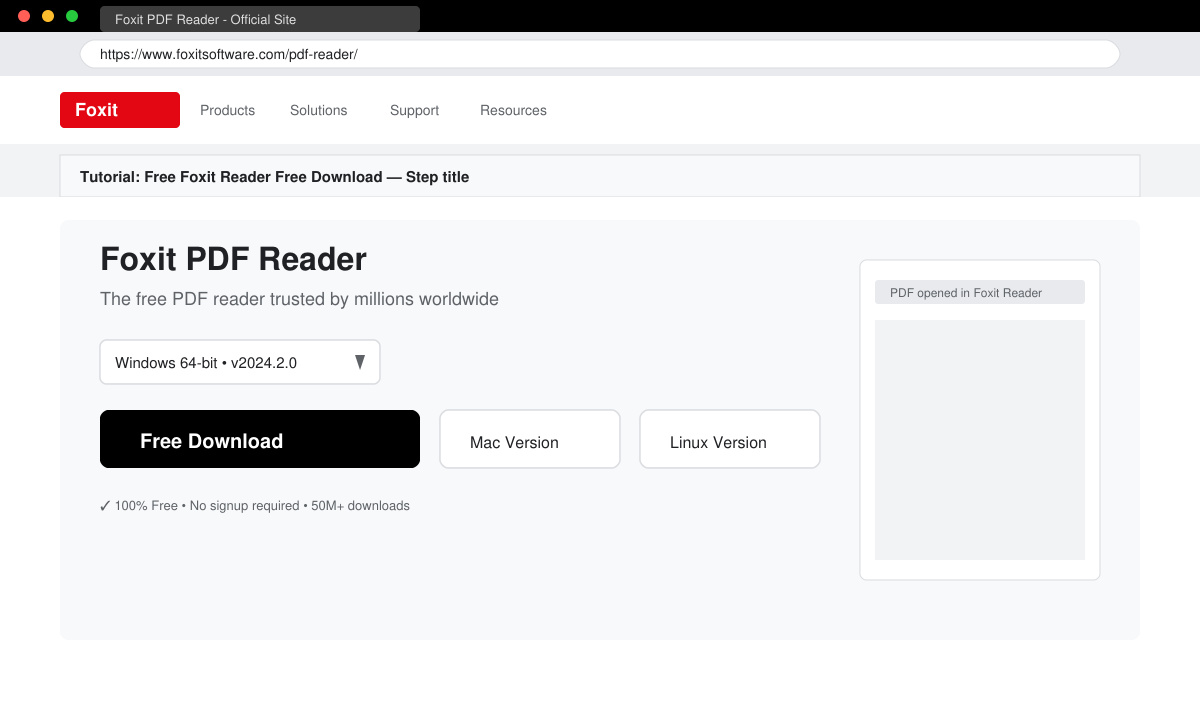Click the 'PDF opened in Foxit Reader' label

pyautogui.click(x=980, y=292)
